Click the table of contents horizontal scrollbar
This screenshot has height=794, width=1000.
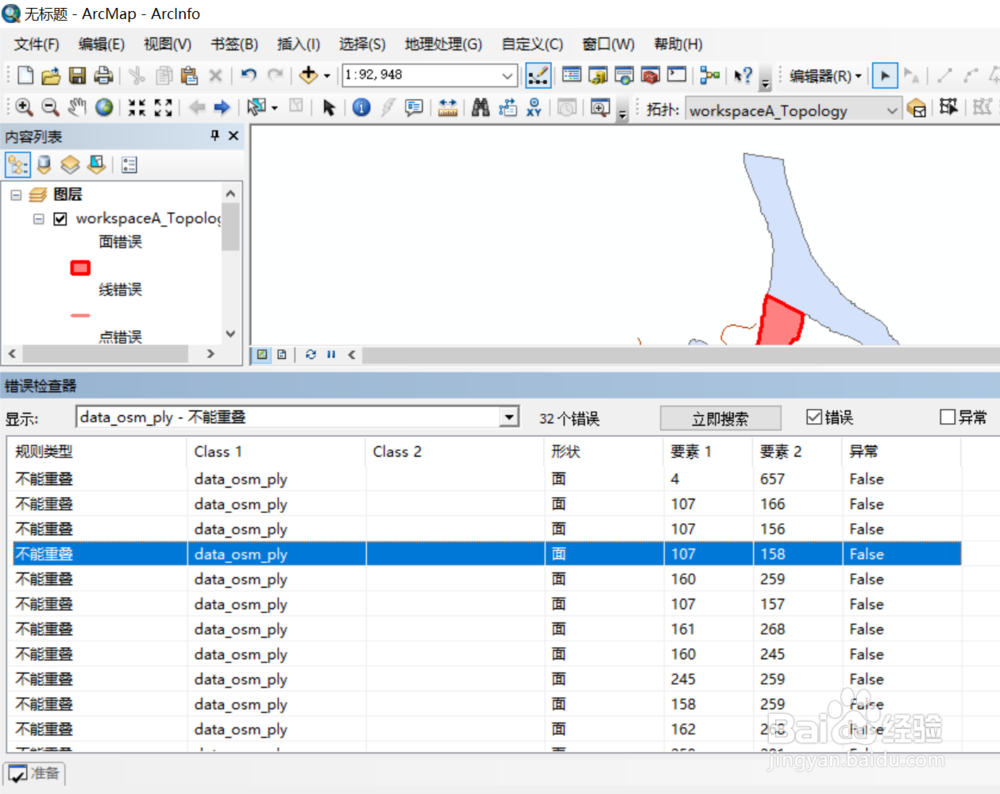pyautogui.click(x=105, y=353)
